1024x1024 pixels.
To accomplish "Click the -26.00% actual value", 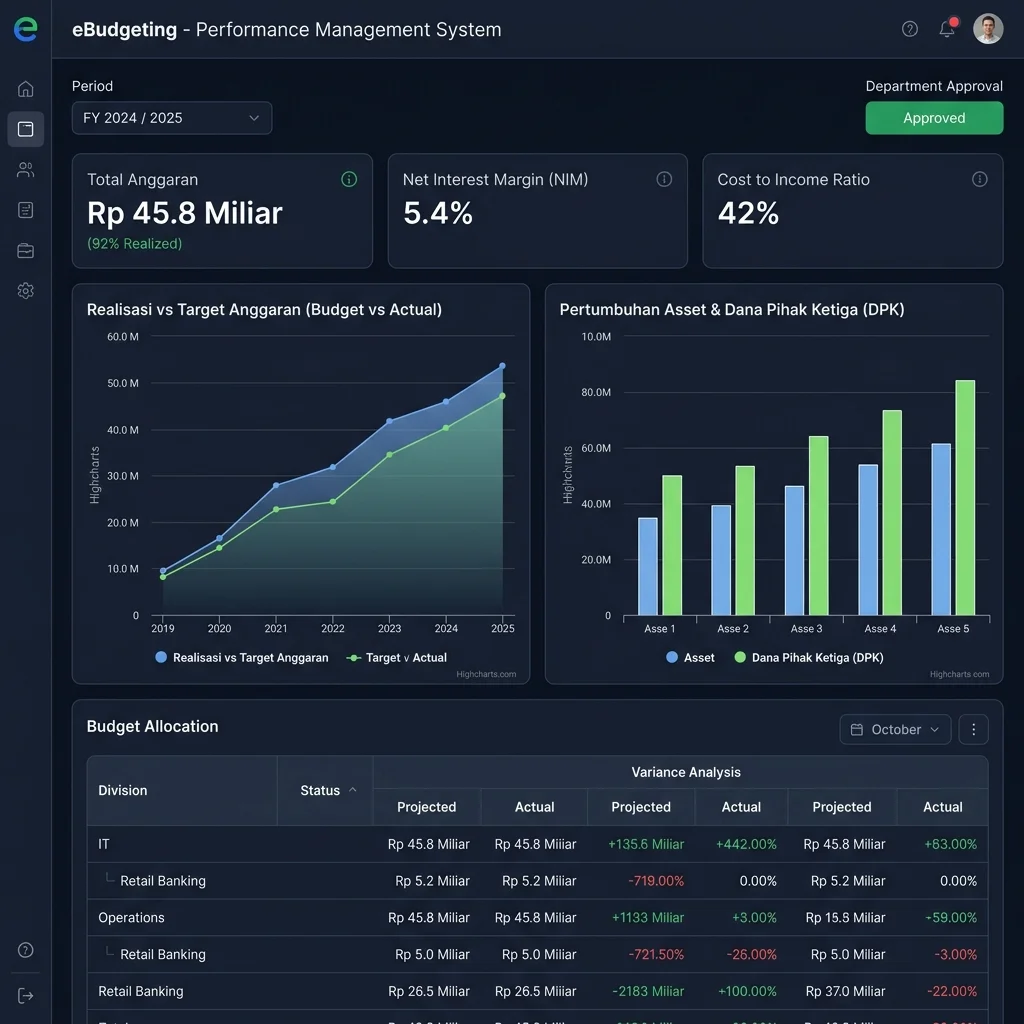I will click(x=752, y=954).
